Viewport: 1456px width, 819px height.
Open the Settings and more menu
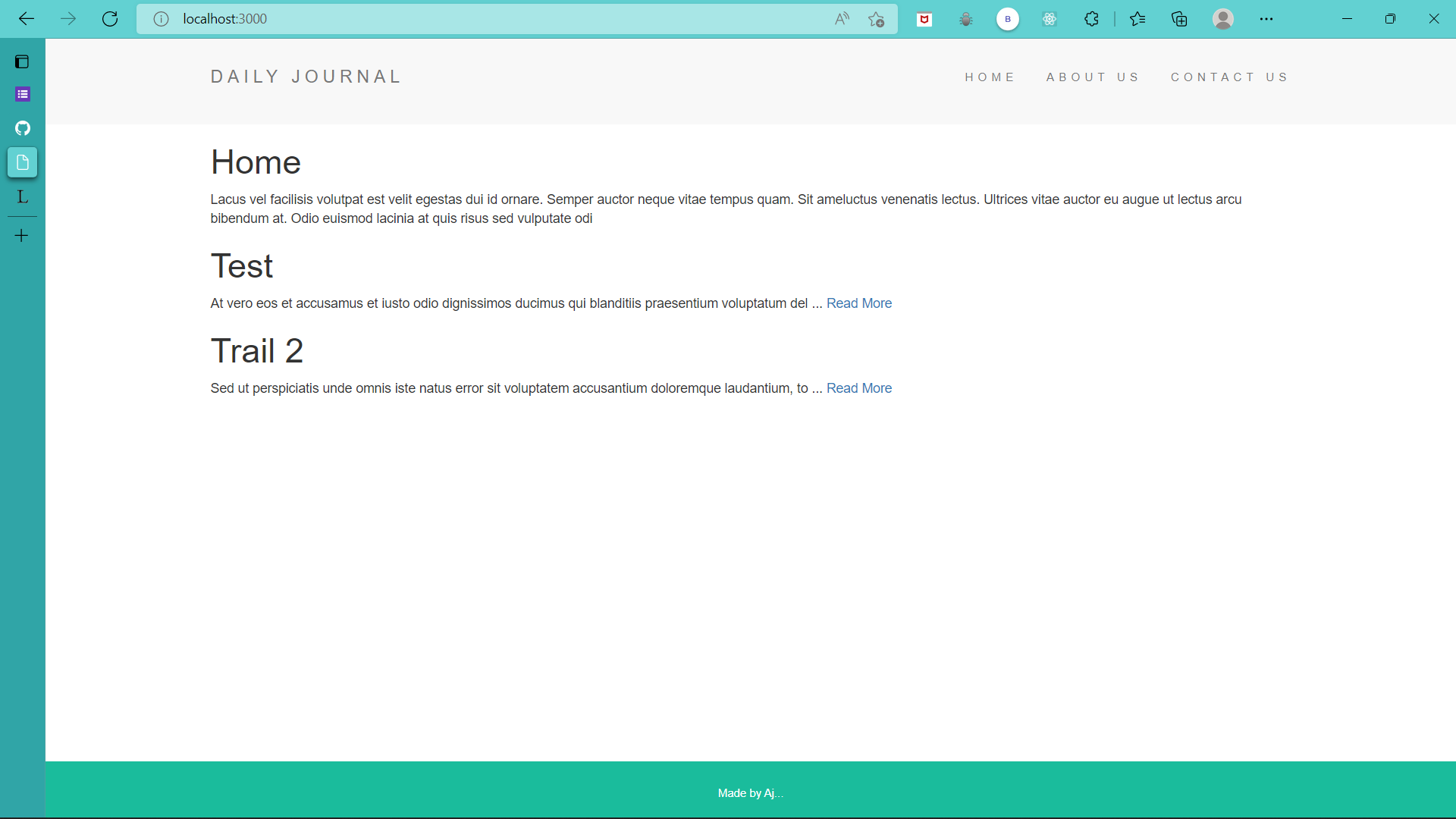1266,19
